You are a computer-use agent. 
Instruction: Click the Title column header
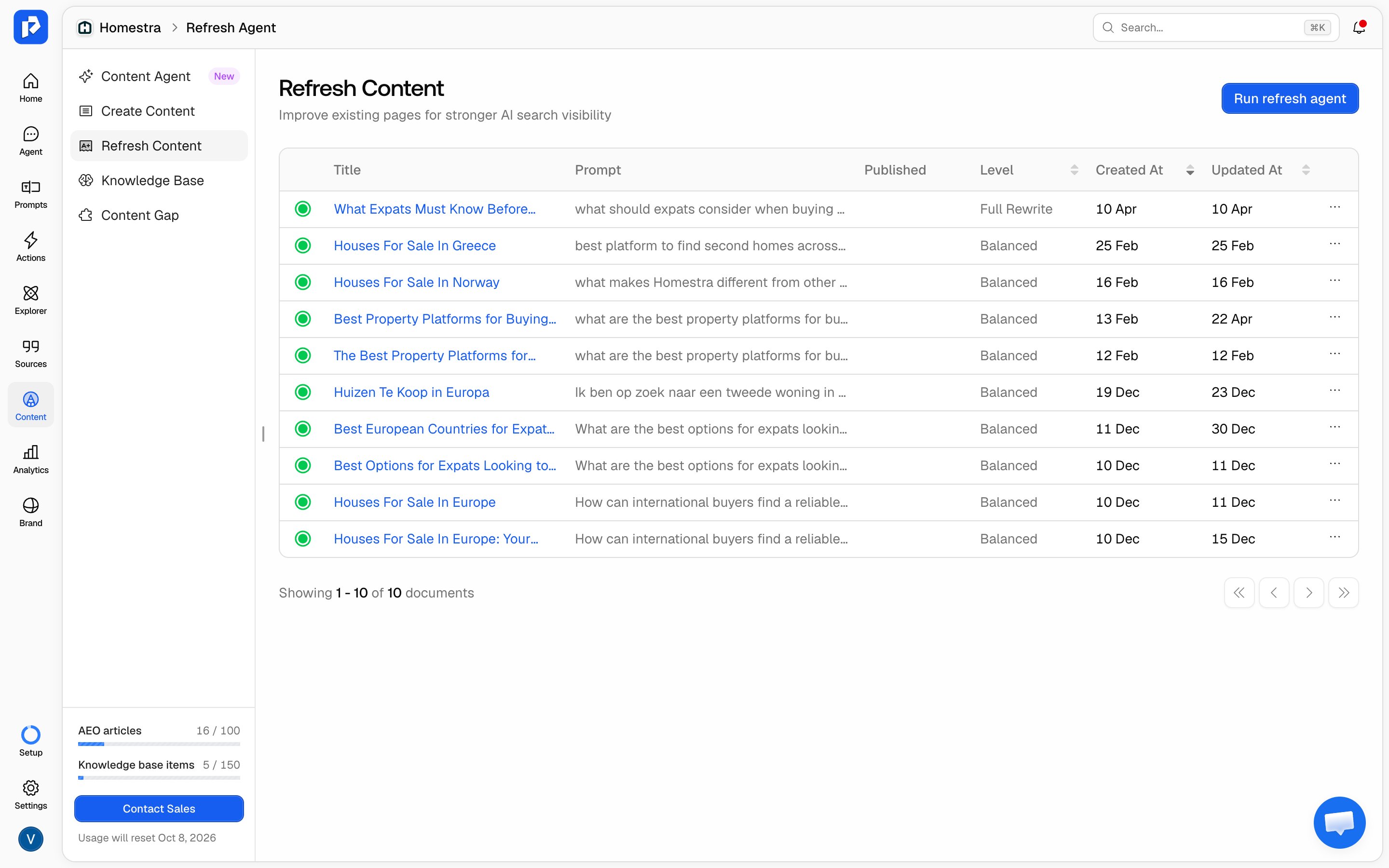(x=347, y=170)
